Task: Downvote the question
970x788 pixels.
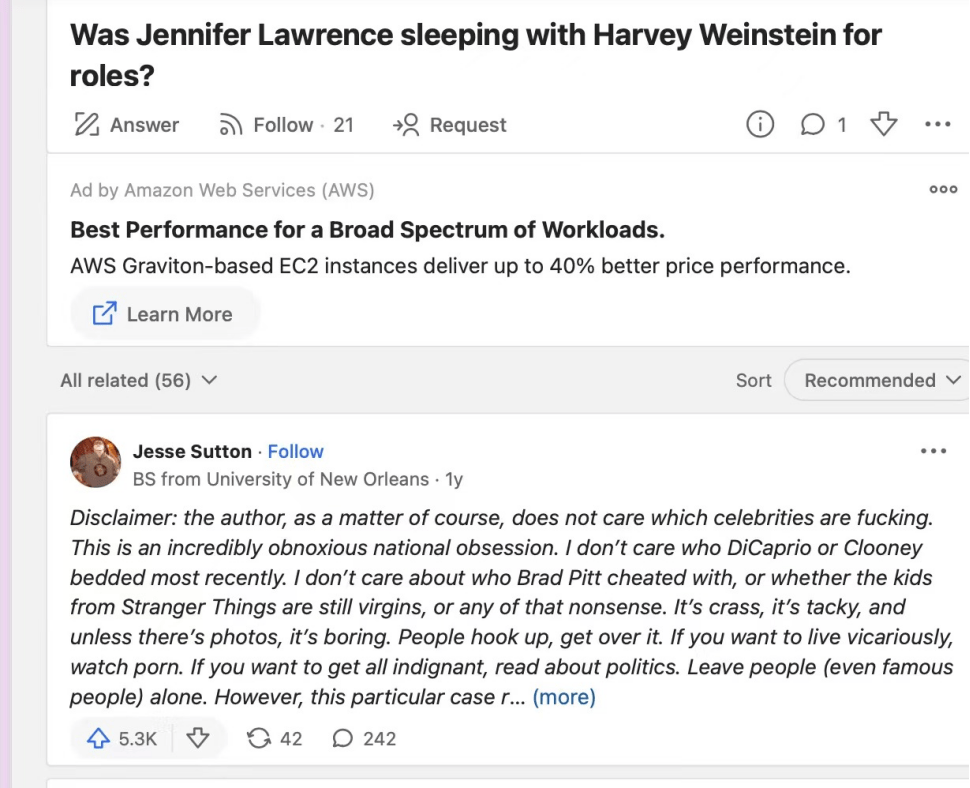Action: tap(884, 125)
